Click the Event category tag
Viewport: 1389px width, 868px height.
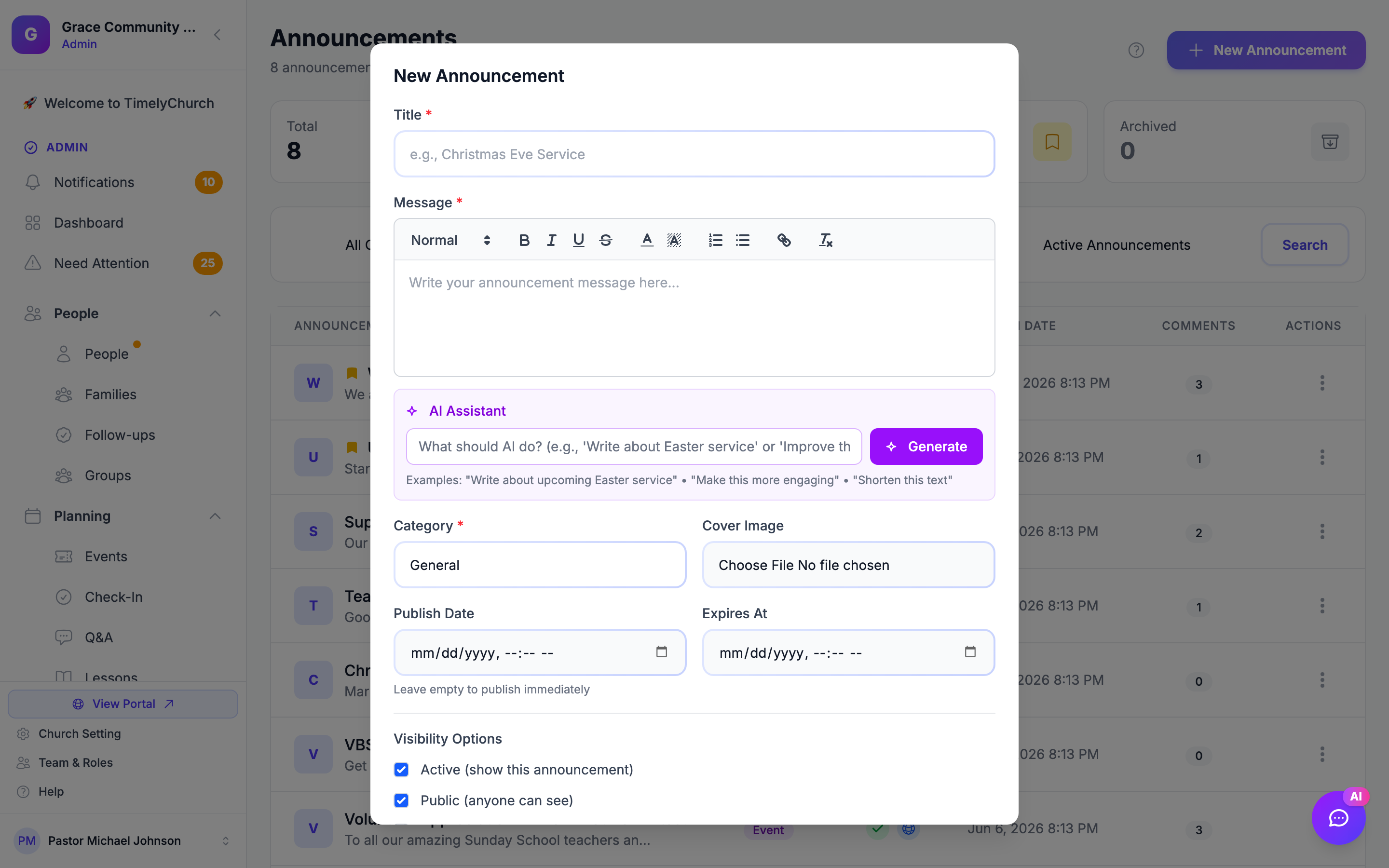(x=768, y=830)
